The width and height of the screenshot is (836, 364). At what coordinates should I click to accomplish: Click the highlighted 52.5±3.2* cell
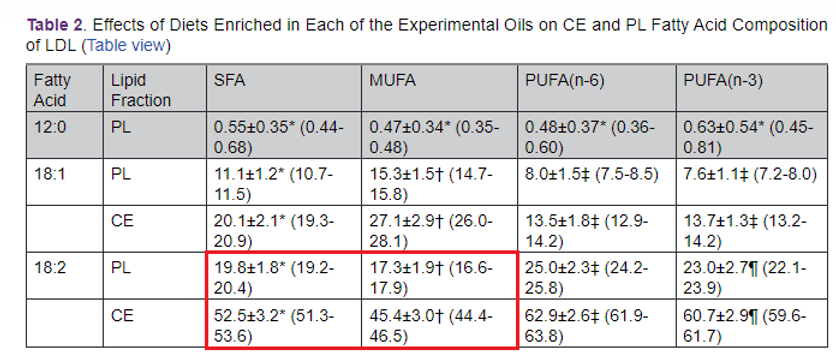(x=284, y=323)
